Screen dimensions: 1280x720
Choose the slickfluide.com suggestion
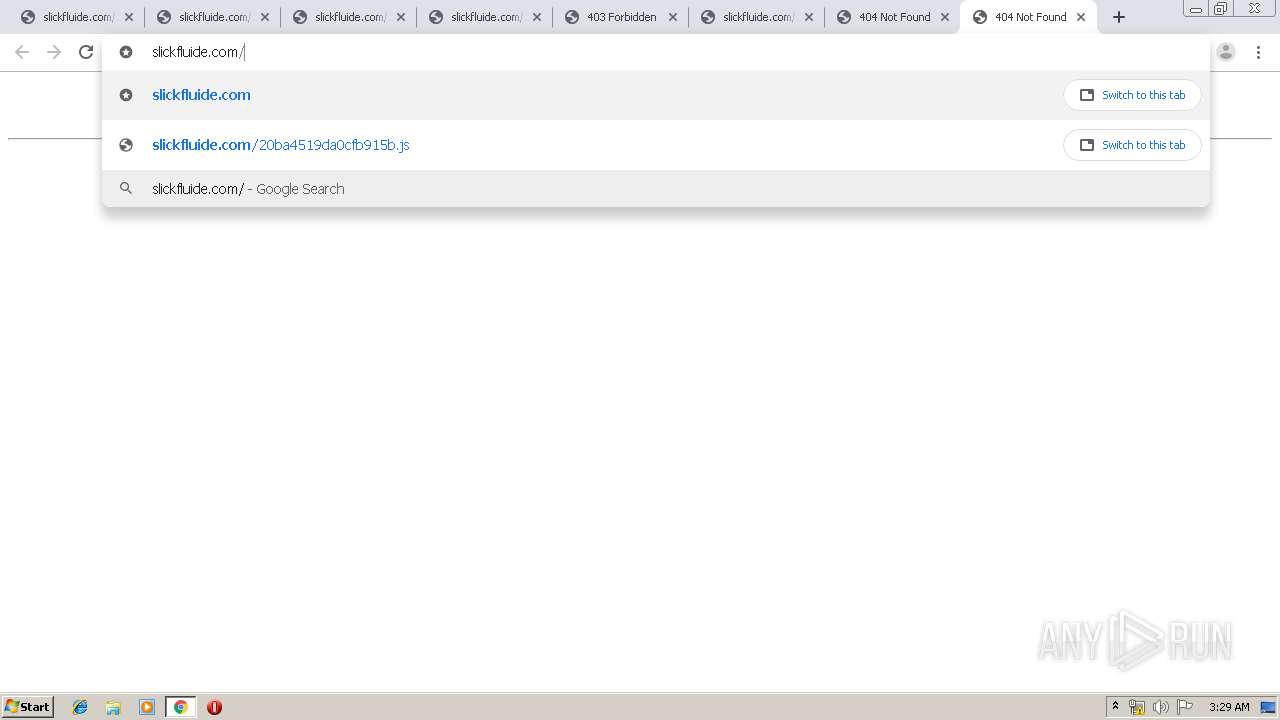(655, 95)
